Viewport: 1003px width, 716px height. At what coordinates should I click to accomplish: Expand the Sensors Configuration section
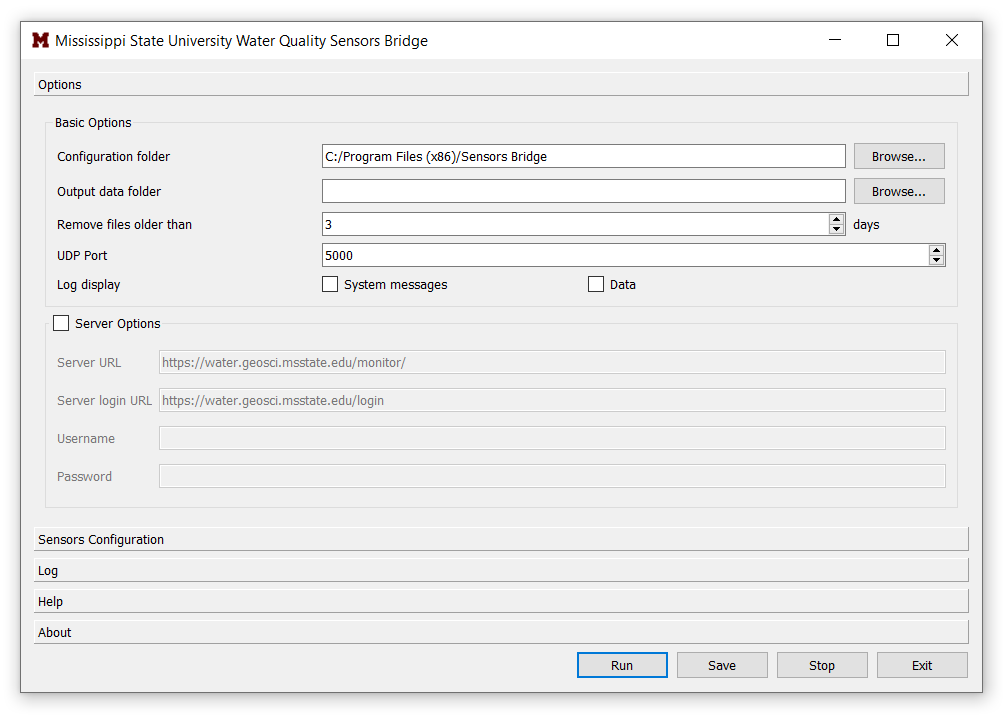[501, 539]
